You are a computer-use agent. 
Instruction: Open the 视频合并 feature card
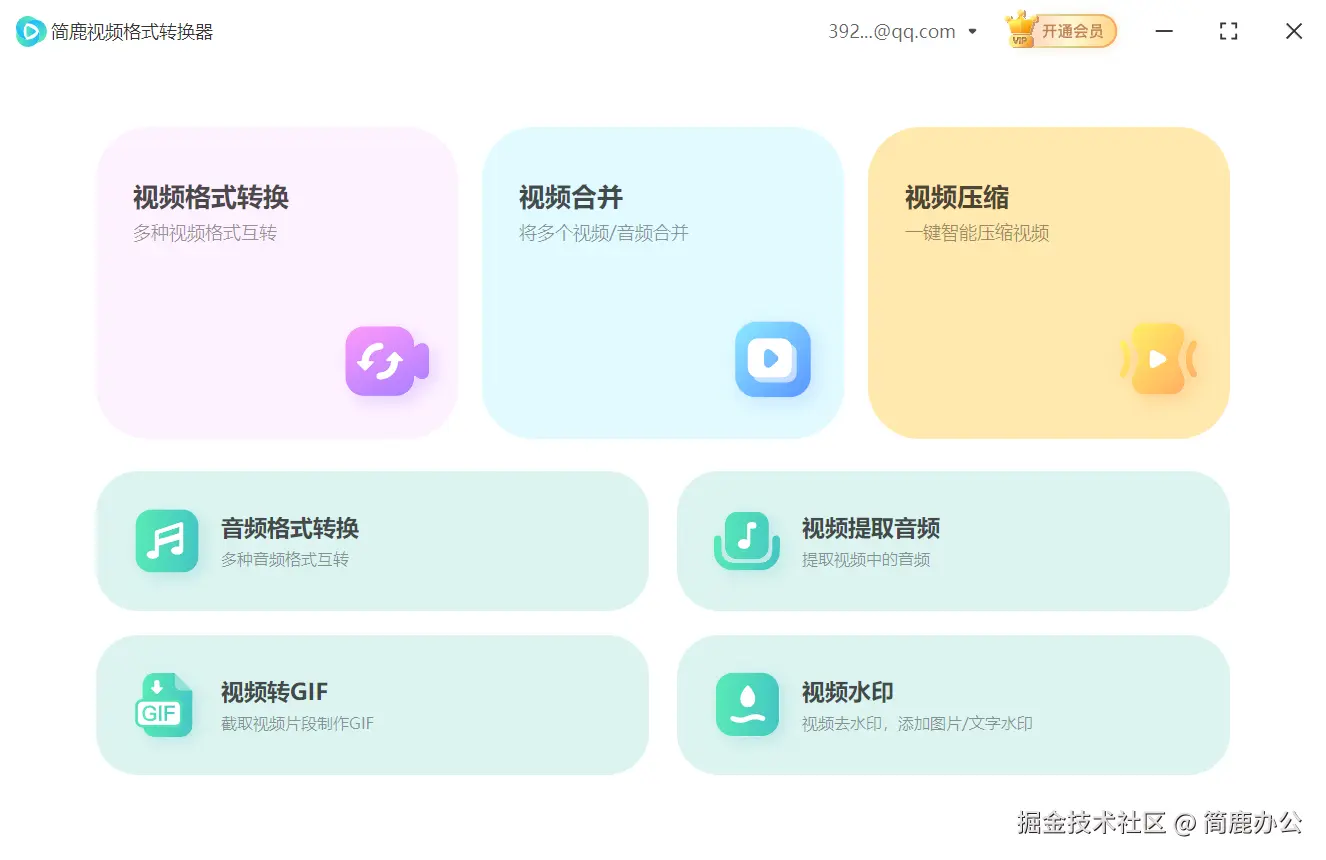pos(663,282)
